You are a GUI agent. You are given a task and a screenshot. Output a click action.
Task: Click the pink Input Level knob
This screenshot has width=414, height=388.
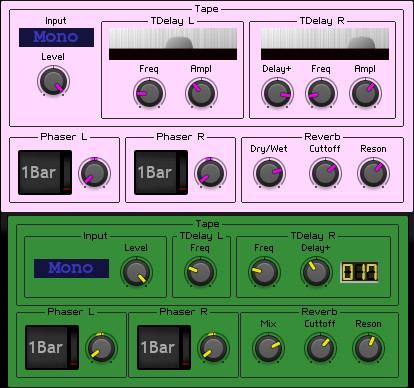(x=53, y=81)
